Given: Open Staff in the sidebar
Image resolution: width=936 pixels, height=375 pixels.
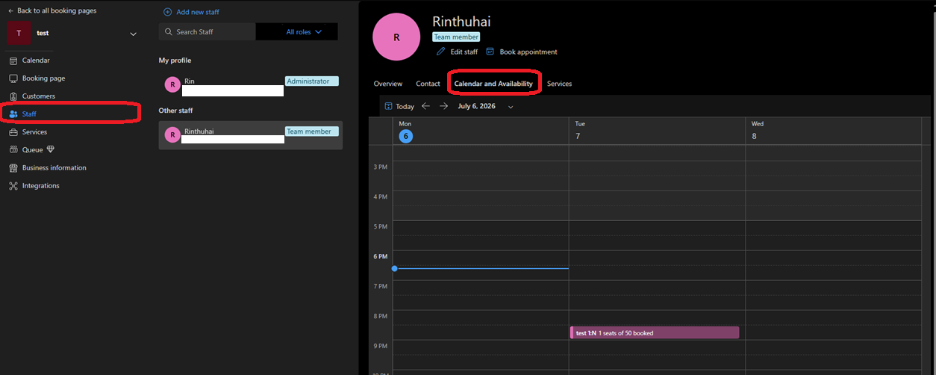Looking at the screenshot, I should (30, 113).
